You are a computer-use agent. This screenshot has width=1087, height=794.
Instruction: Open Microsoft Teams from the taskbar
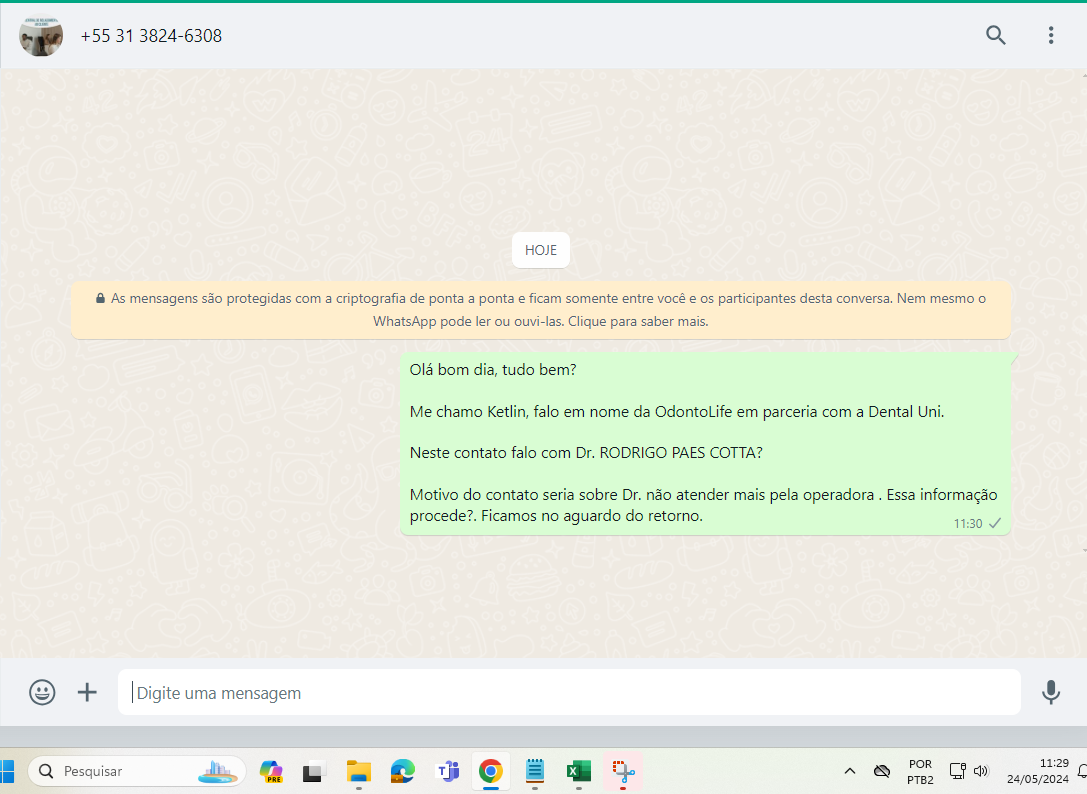tap(447, 771)
